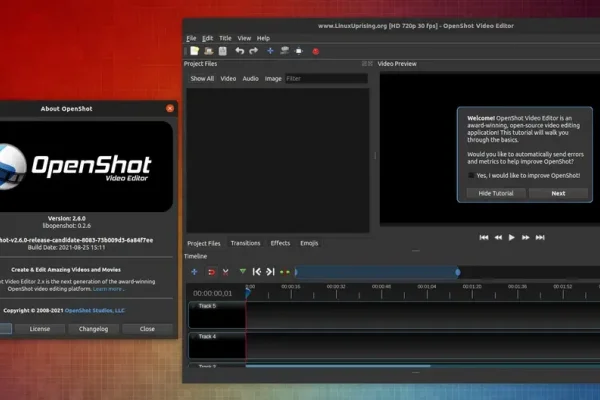Image resolution: width=600 pixels, height=400 pixels.
Task: Click the 'Build Date: 2021-08-25 15:11' text
Action: 67,248
